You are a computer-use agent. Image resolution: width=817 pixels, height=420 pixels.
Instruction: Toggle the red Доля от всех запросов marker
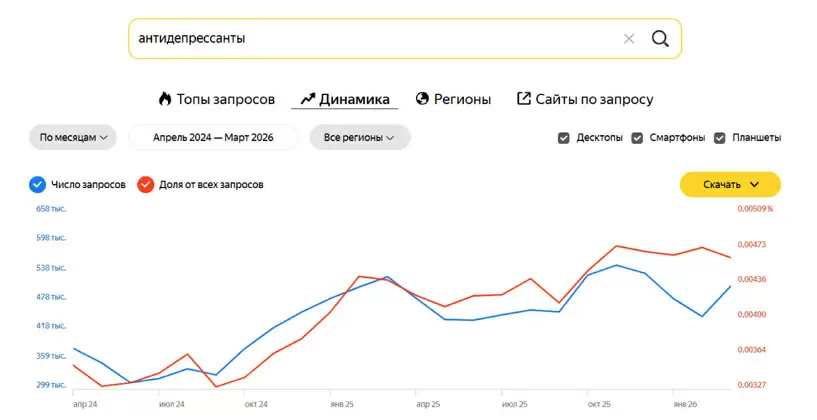coord(146,185)
